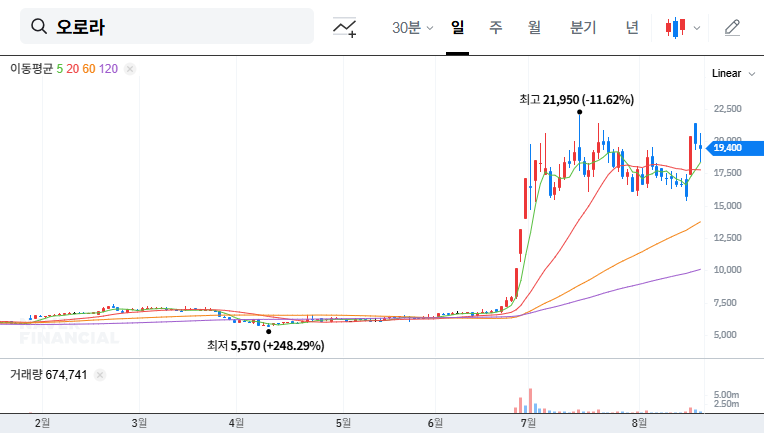The width and height of the screenshot is (764, 433).
Task: Close the volume indicator panel
Action: [100, 375]
